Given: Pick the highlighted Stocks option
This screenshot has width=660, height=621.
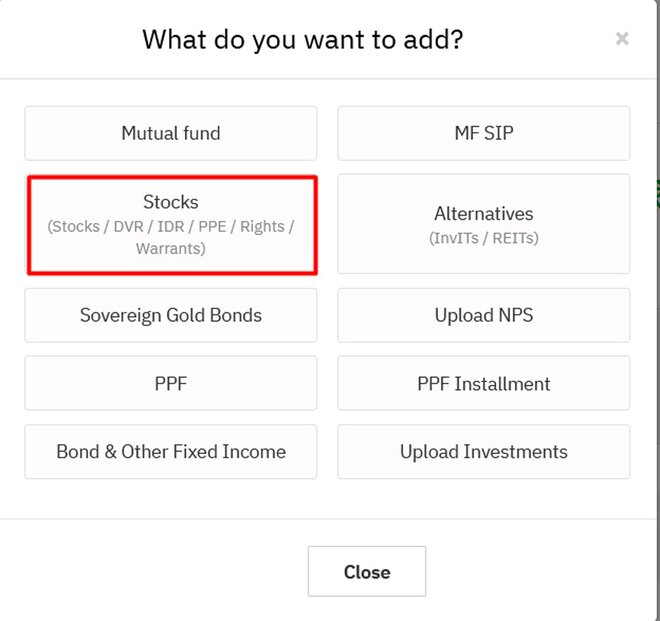Looking at the screenshot, I should coord(171,225).
